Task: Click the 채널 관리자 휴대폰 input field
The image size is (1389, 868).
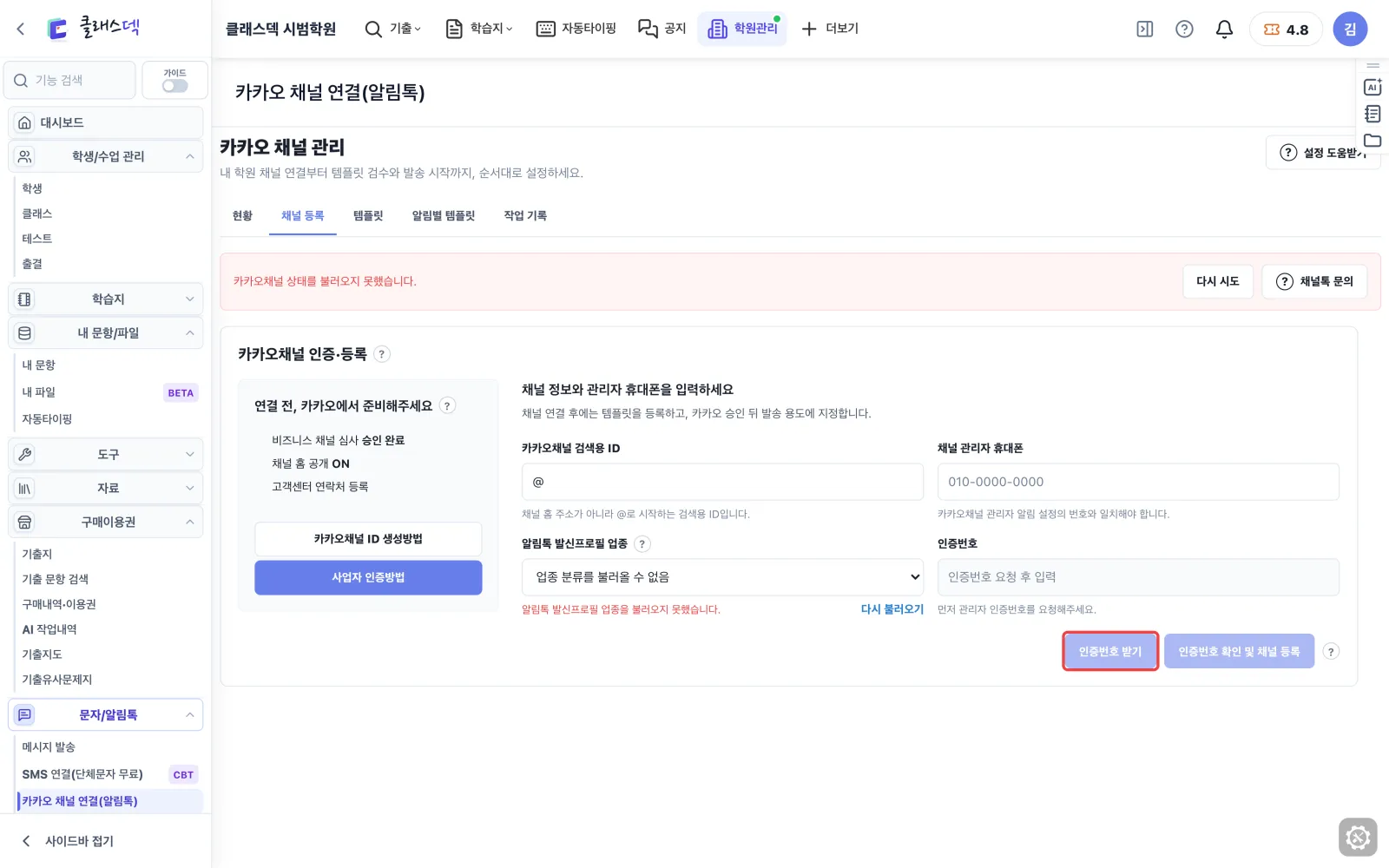Action: (1138, 482)
